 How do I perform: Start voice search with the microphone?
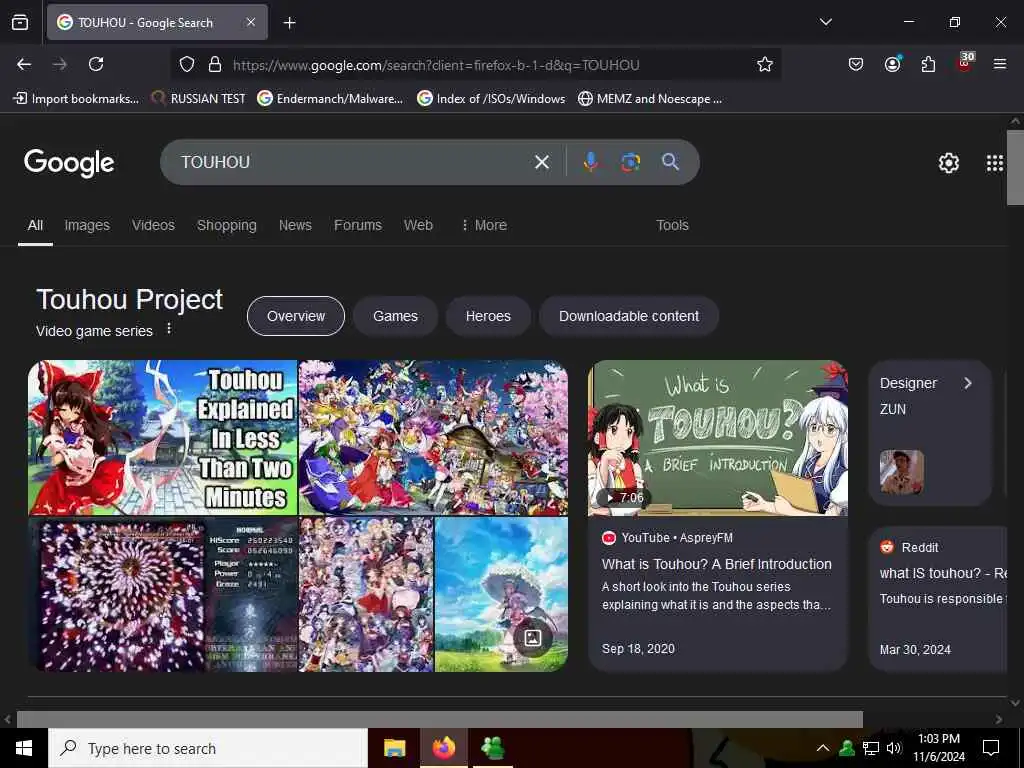pyautogui.click(x=590, y=162)
